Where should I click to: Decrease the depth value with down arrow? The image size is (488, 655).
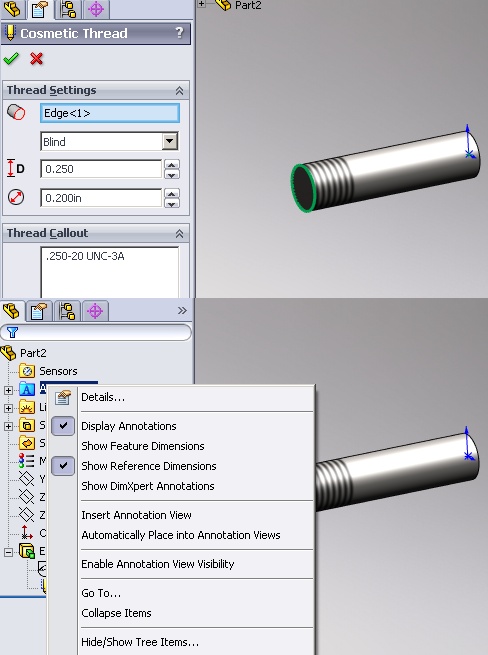pyautogui.click(x=172, y=175)
